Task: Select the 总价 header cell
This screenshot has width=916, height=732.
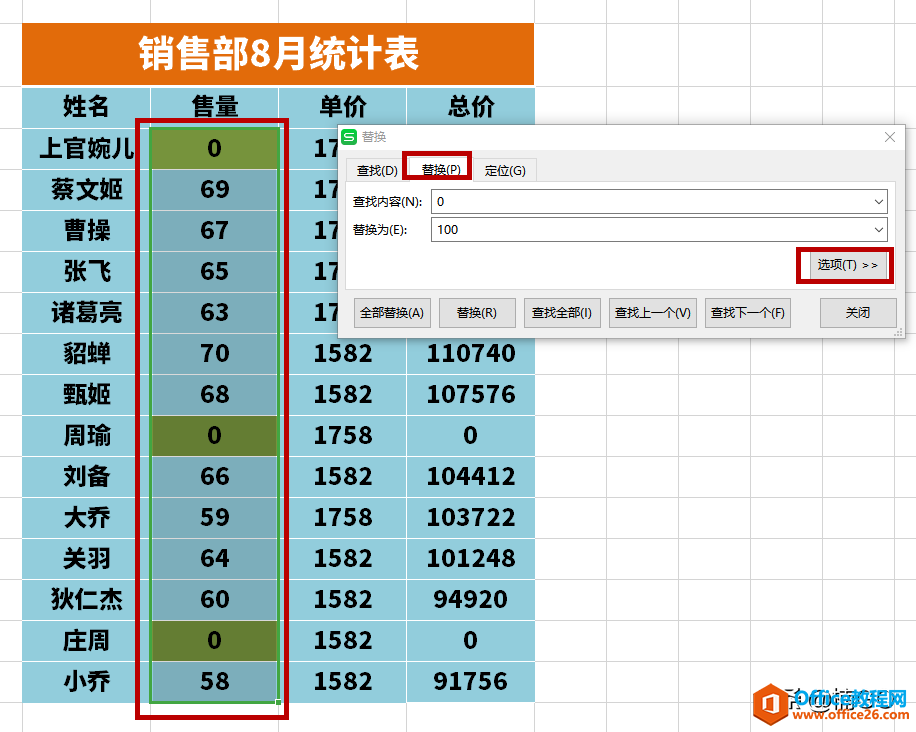Action: (x=471, y=107)
